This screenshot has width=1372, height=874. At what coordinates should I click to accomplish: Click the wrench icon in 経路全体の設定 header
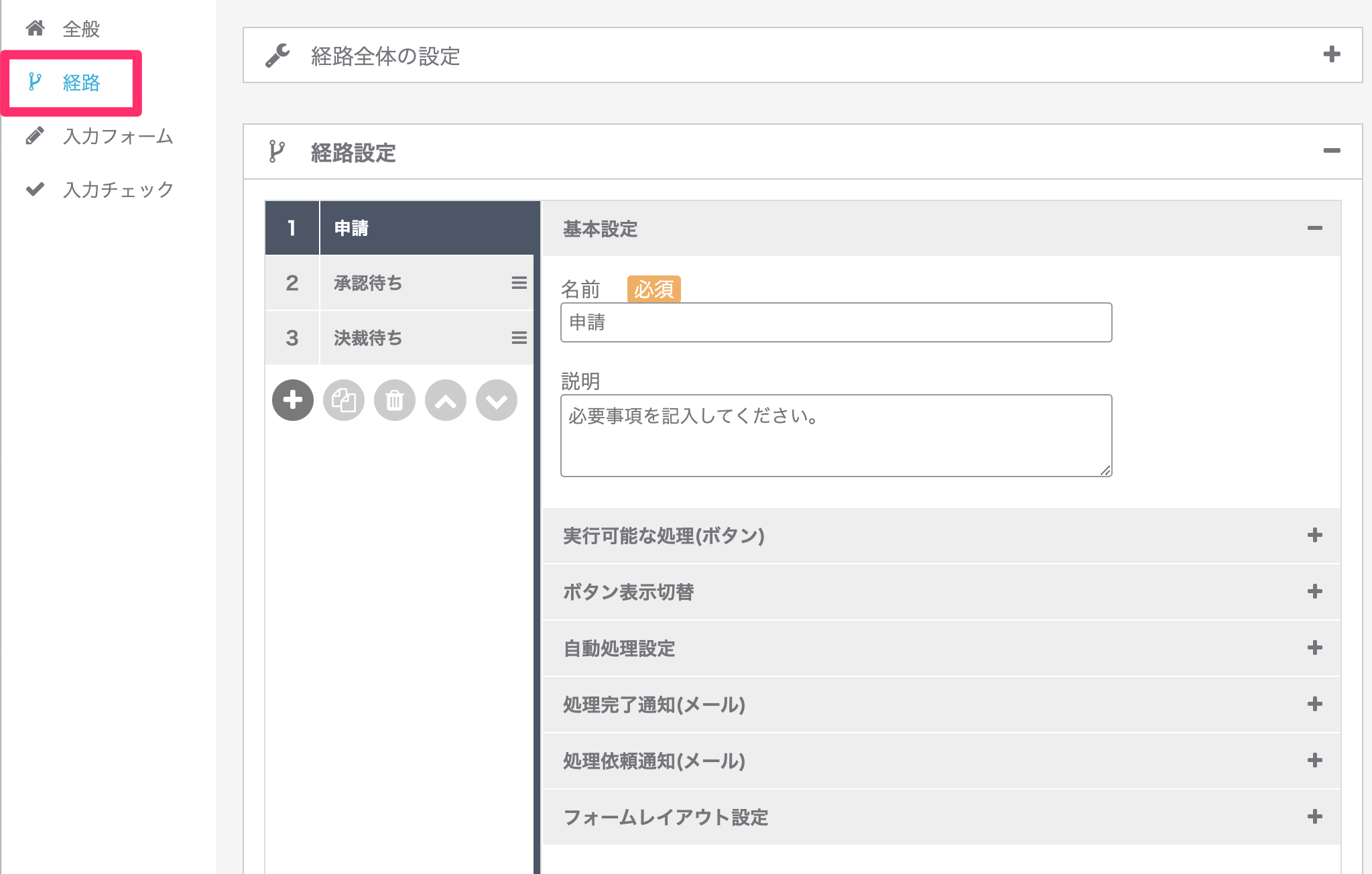tap(277, 56)
